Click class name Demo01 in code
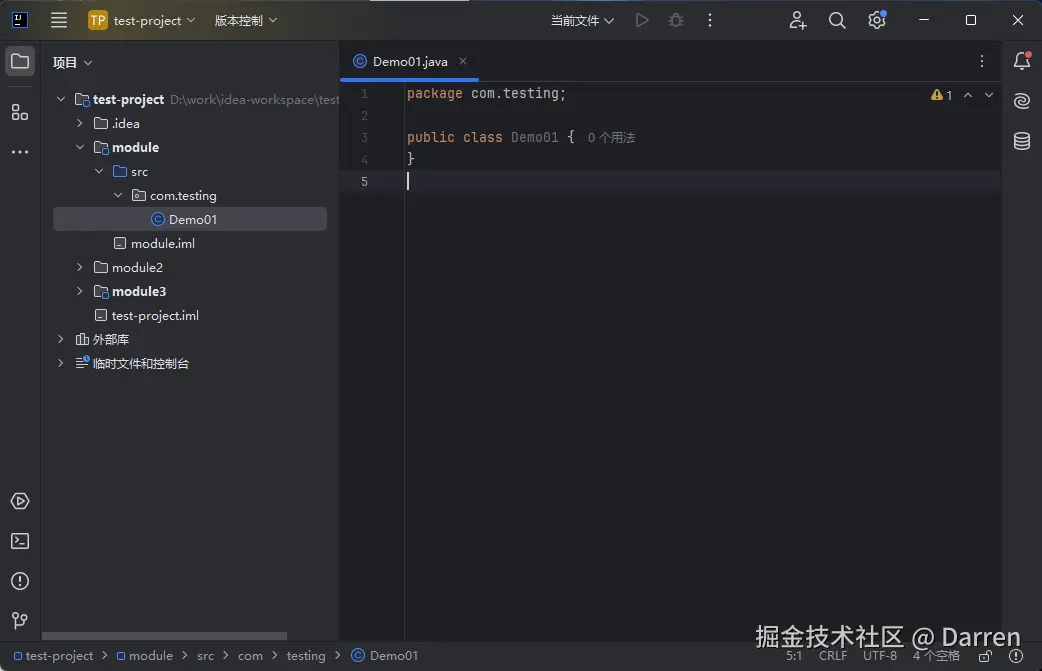 click(x=534, y=138)
